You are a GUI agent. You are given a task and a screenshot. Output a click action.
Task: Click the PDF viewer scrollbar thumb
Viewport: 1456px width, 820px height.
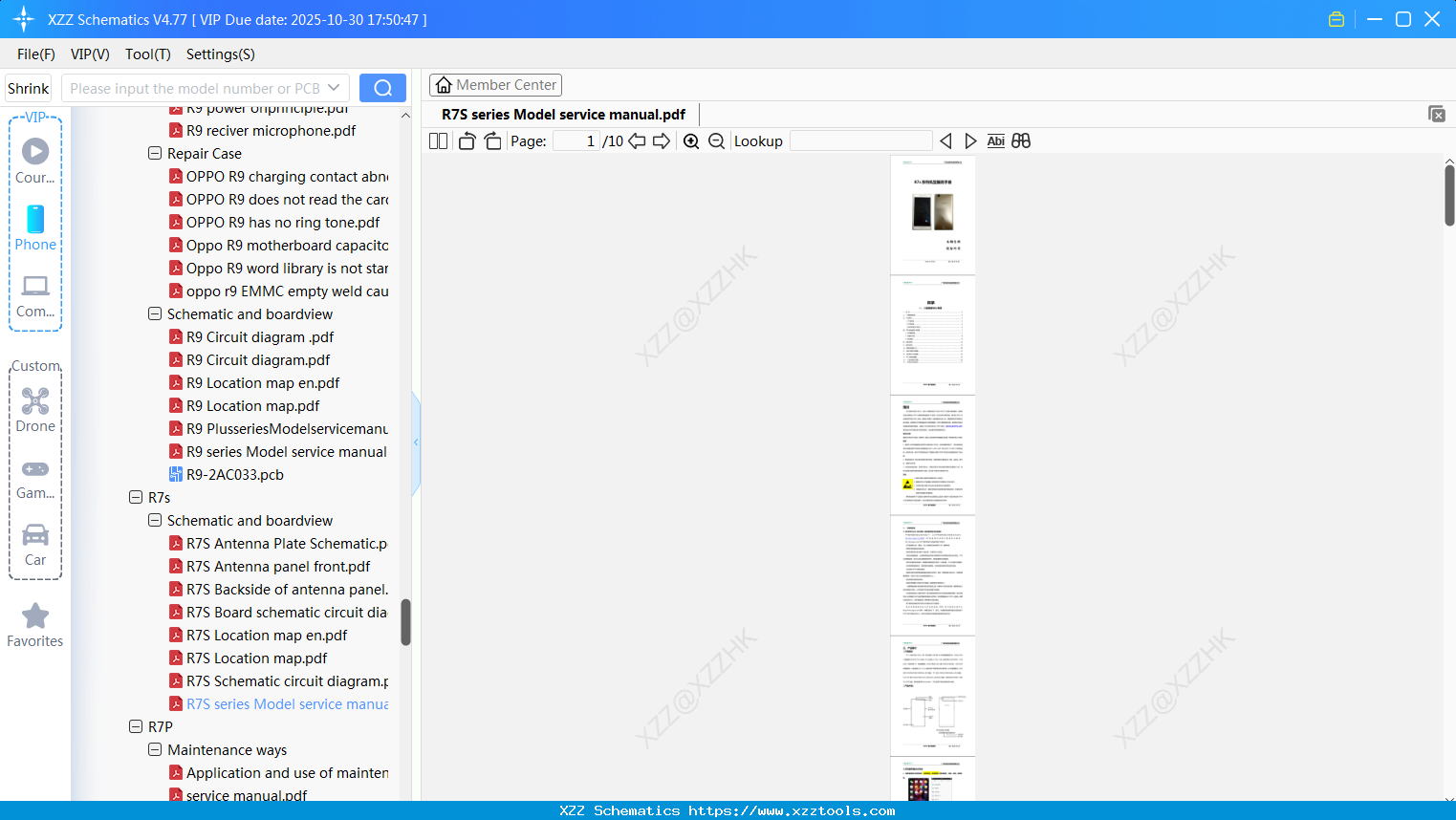point(1449,195)
